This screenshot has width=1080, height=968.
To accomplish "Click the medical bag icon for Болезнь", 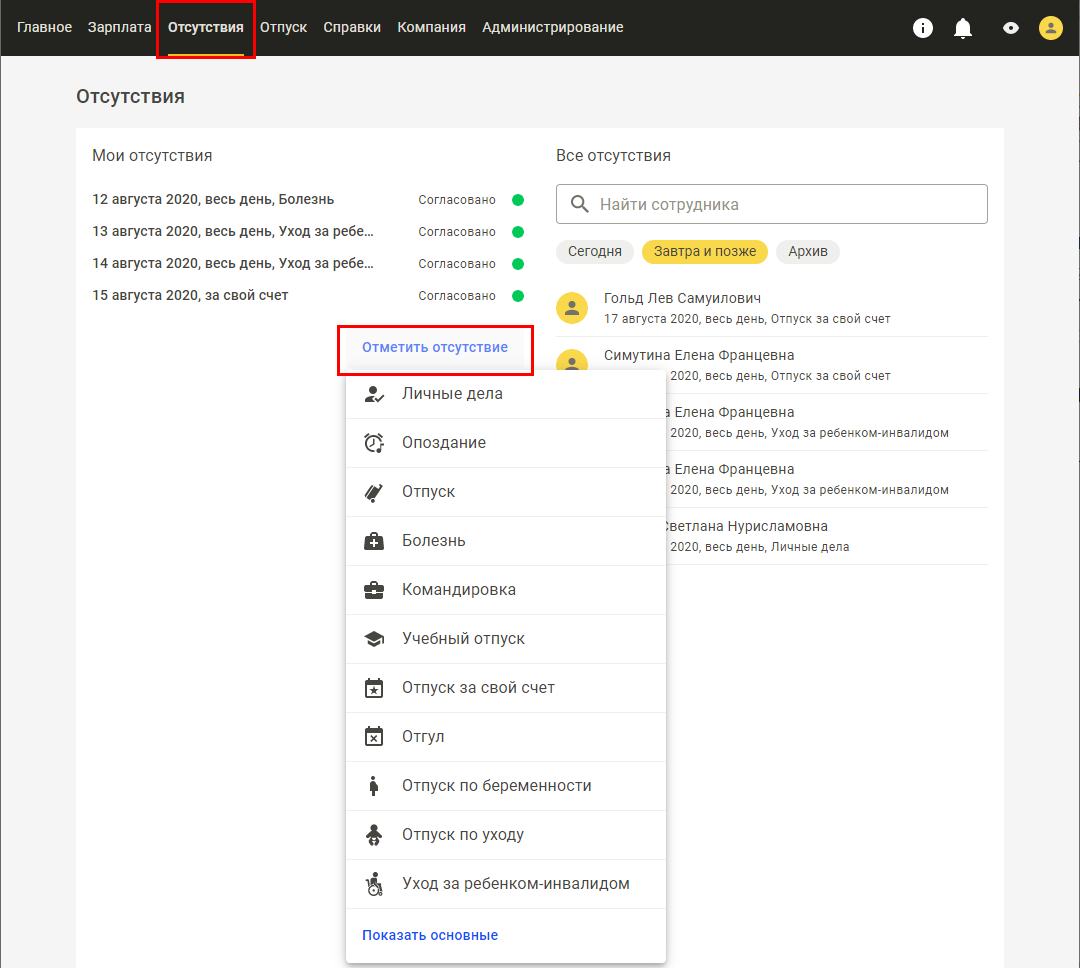I will (373, 541).
